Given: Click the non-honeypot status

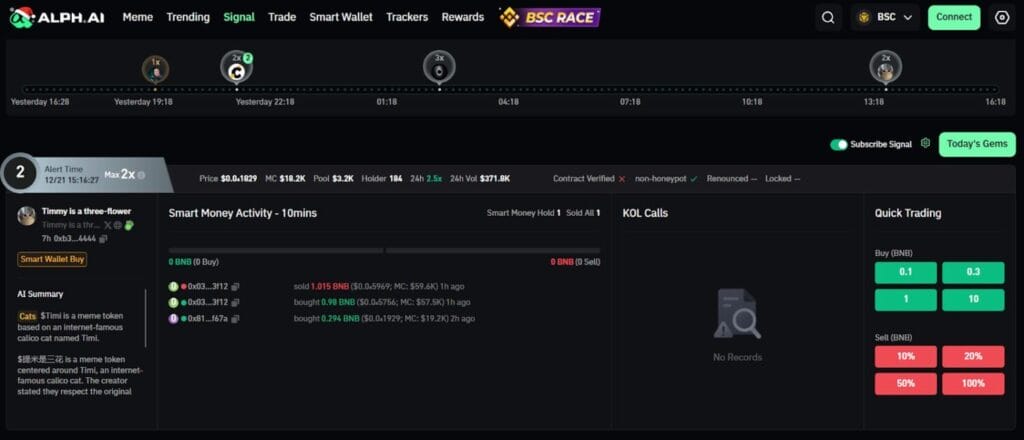Looking at the screenshot, I should pos(666,179).
